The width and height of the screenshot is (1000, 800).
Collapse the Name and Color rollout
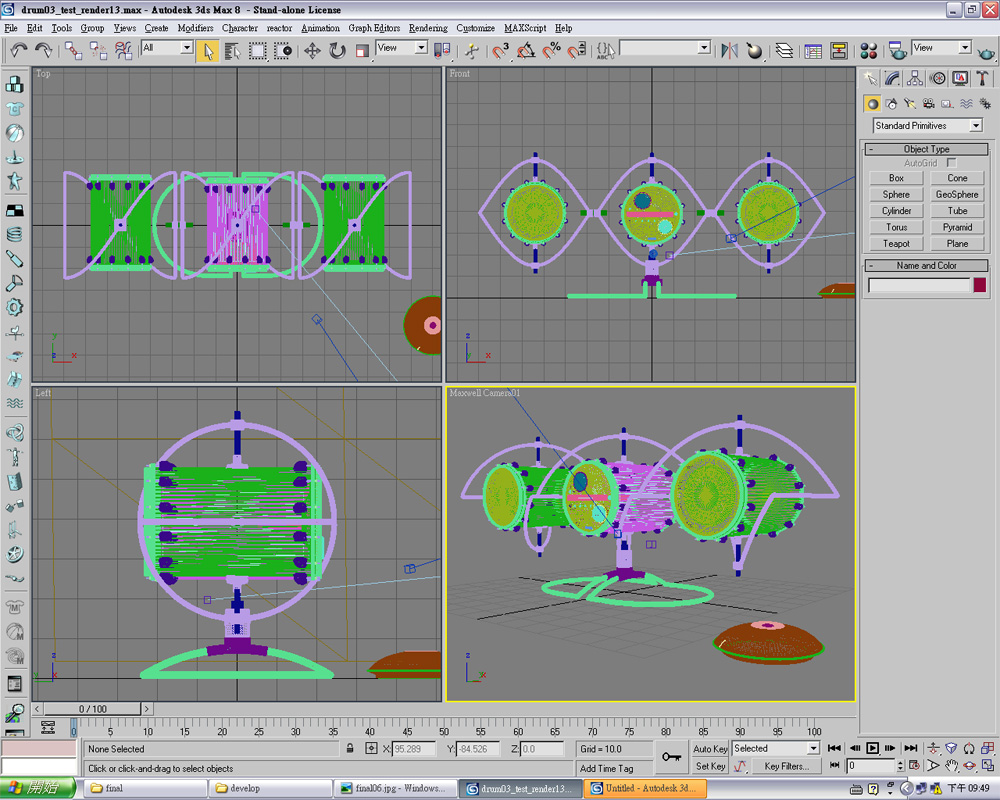tap(926, 265)
